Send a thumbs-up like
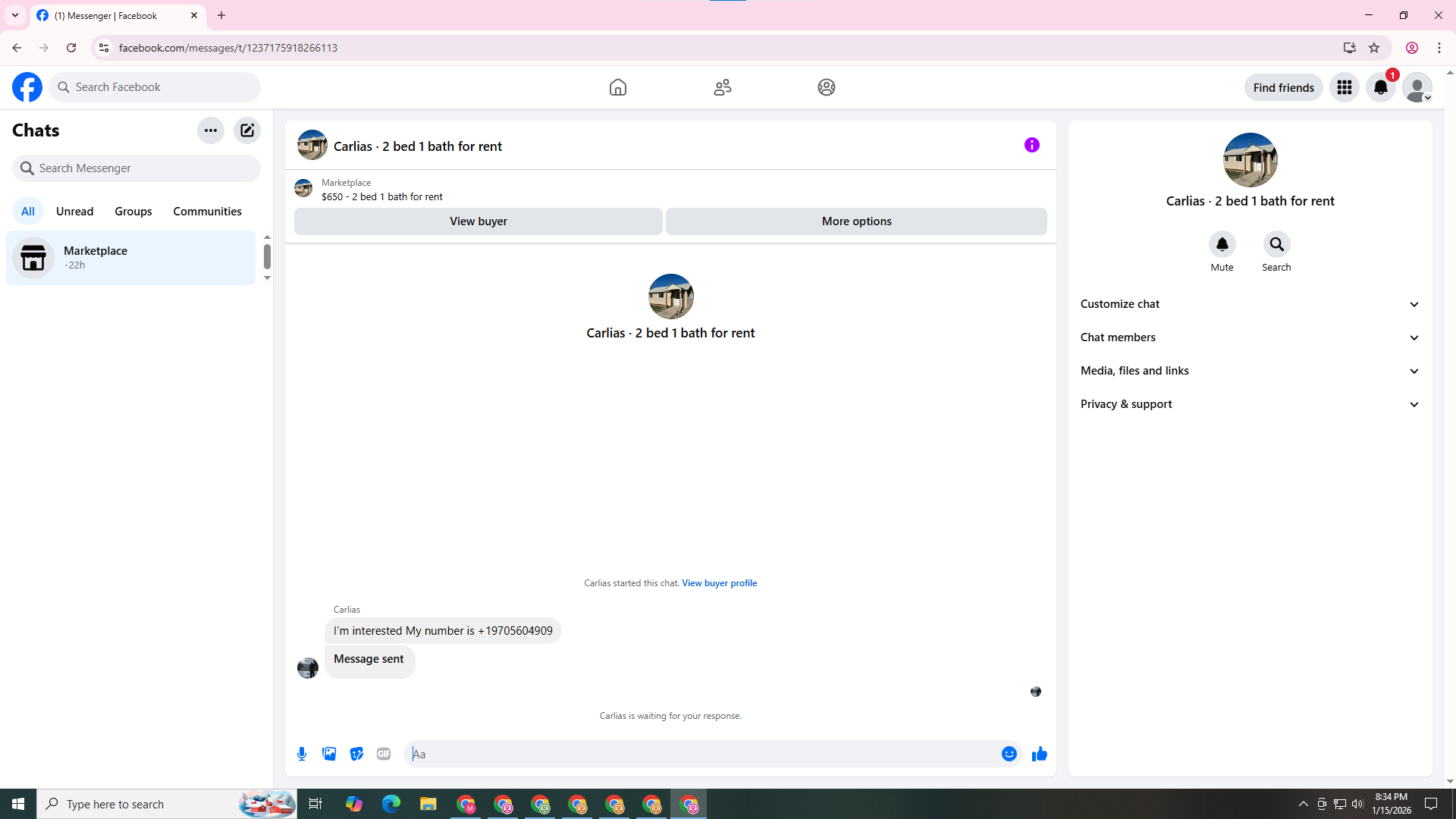The width and height of the screenshot is (1456, 819). tap(1039, 754)
